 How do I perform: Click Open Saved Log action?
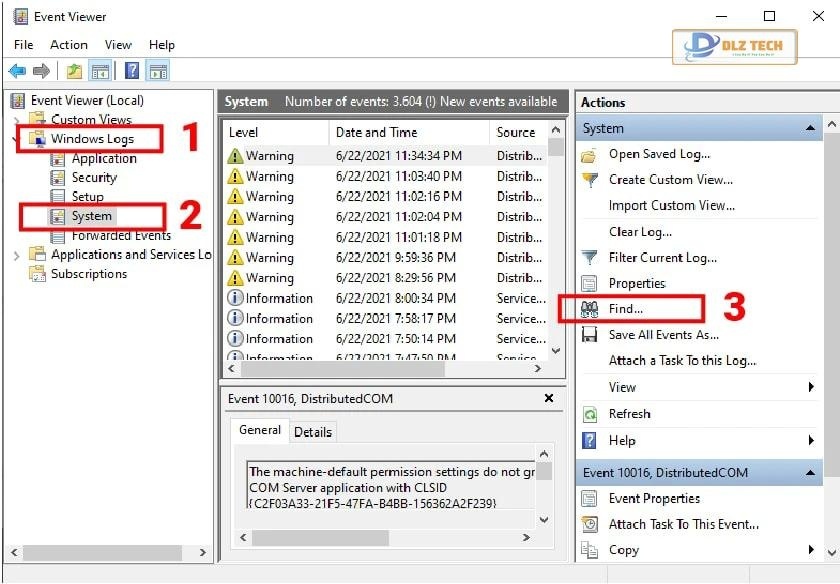click(659, 154)
